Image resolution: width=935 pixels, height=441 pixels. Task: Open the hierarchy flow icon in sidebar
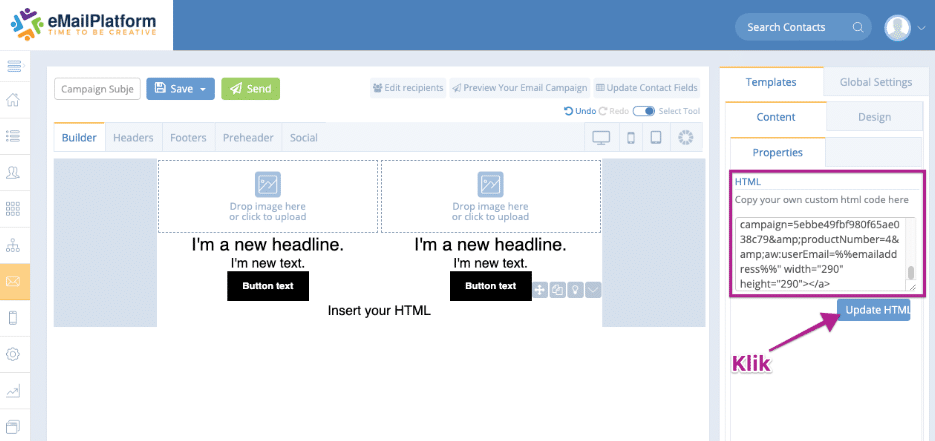click(x=13, y=245)
